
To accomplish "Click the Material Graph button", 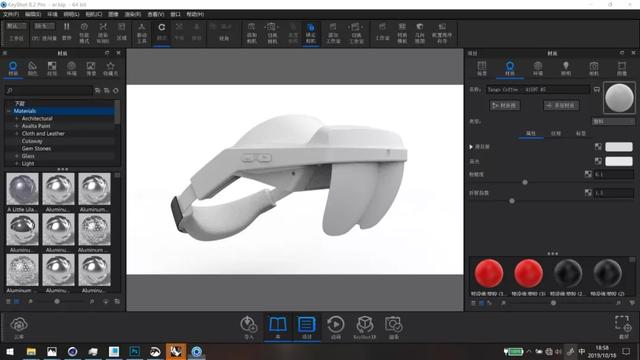I will click(504, 105).
